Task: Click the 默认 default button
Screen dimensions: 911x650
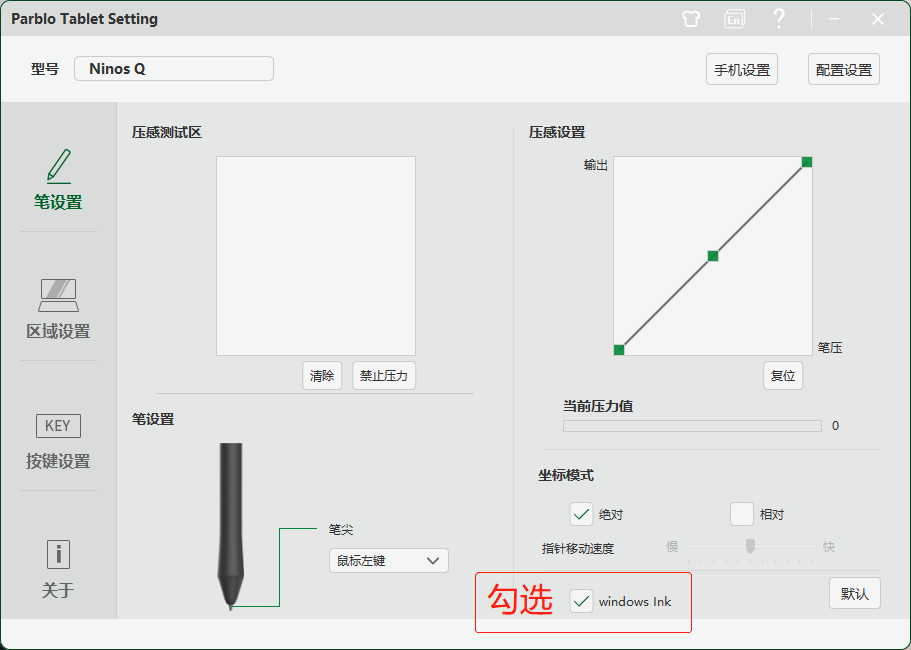Action: (x=855, y=594)
